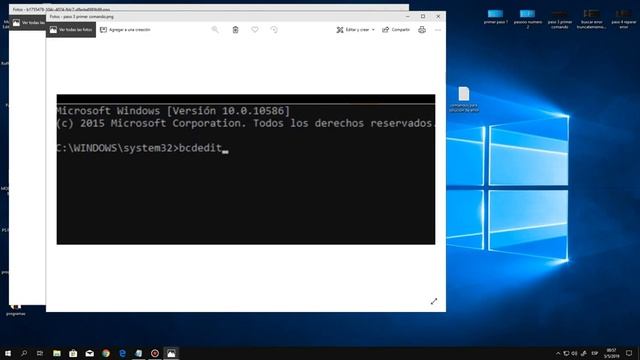Maximize the front Photos window
The width and height of the screenshot is (640, 360).
pyautogui.click(x=423, y=17)
